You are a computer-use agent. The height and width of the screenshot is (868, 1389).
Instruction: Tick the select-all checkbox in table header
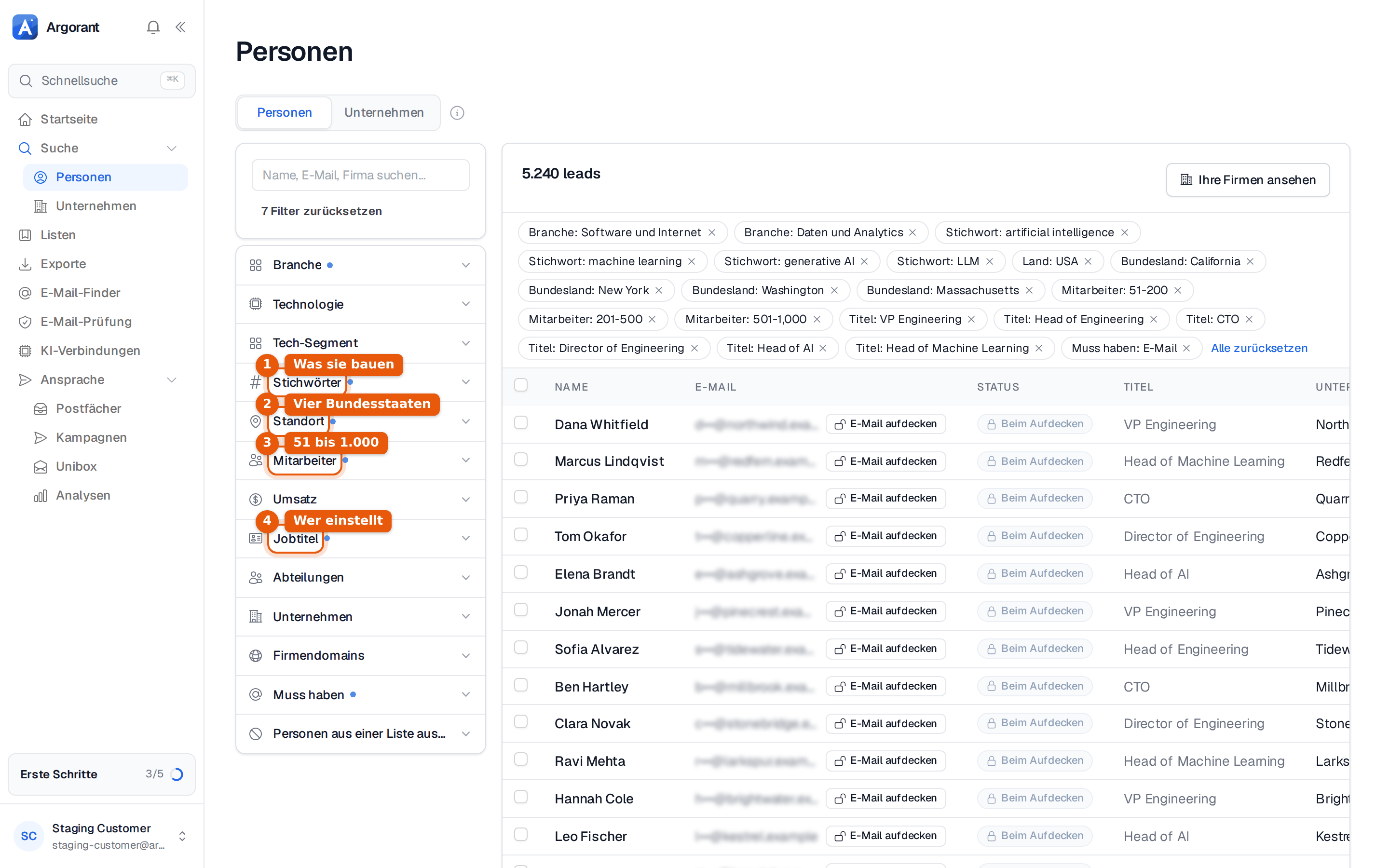click(520, 385)
